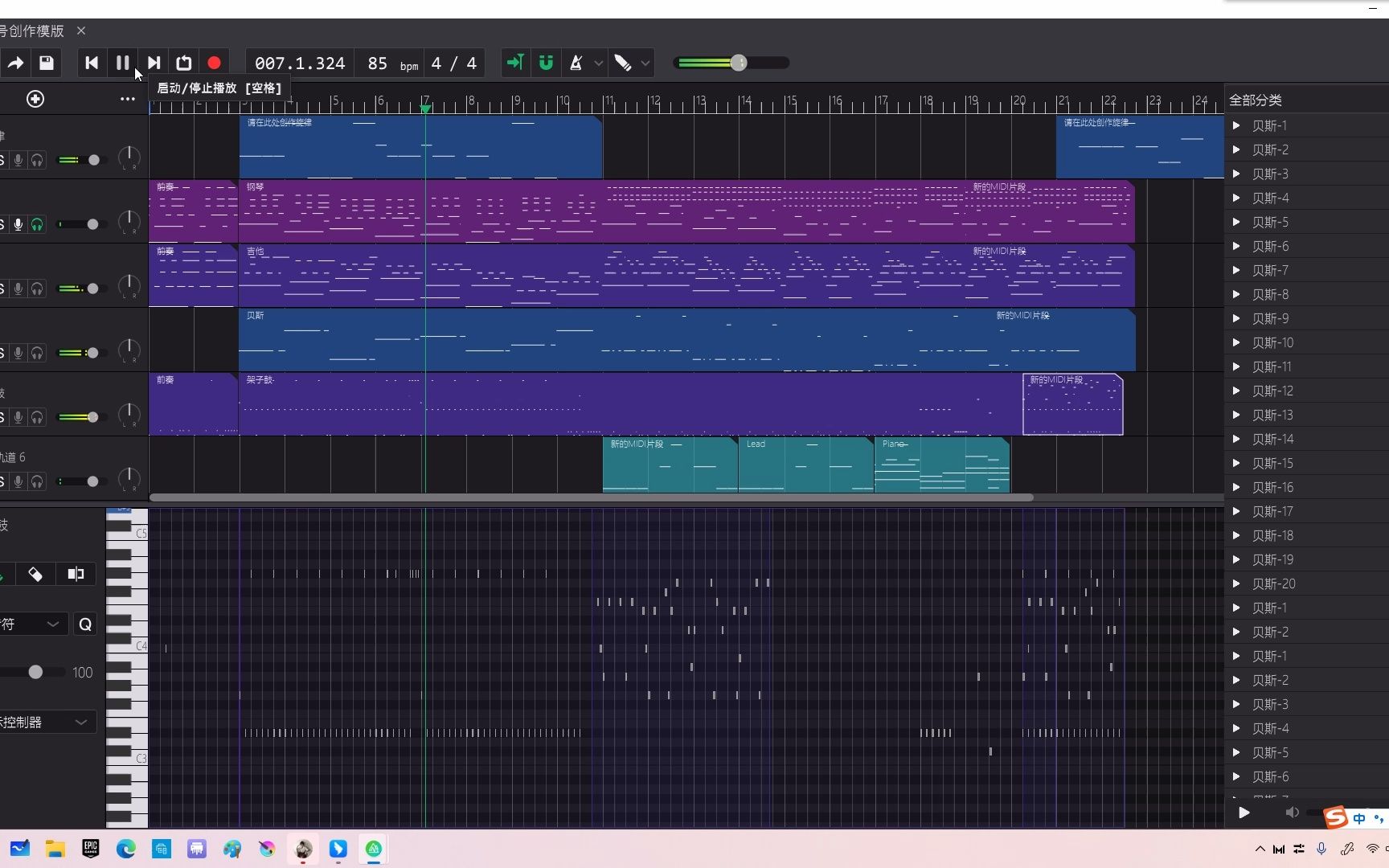Select the Piano clip on track 6
The image size is (1389, 868).
(x=942, y=465)
